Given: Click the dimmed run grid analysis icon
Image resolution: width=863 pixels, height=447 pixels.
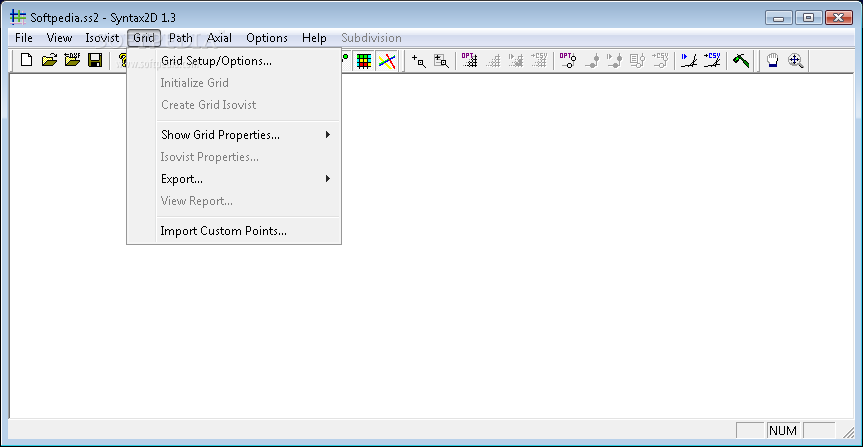Looking at the screenshot, I should tap(516, 61).
